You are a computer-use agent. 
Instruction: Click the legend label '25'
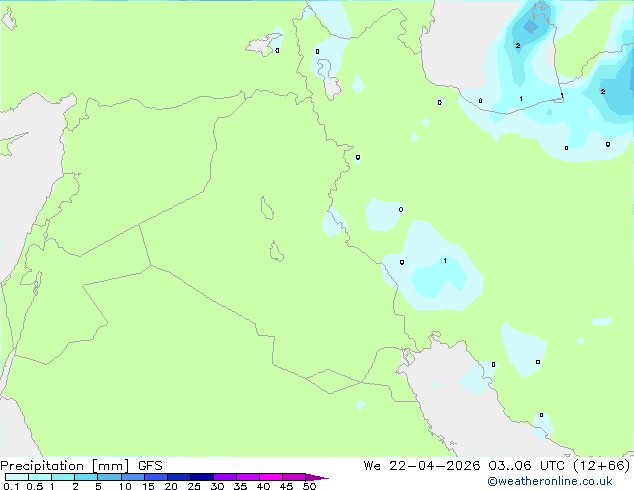[x=194, y=486]
